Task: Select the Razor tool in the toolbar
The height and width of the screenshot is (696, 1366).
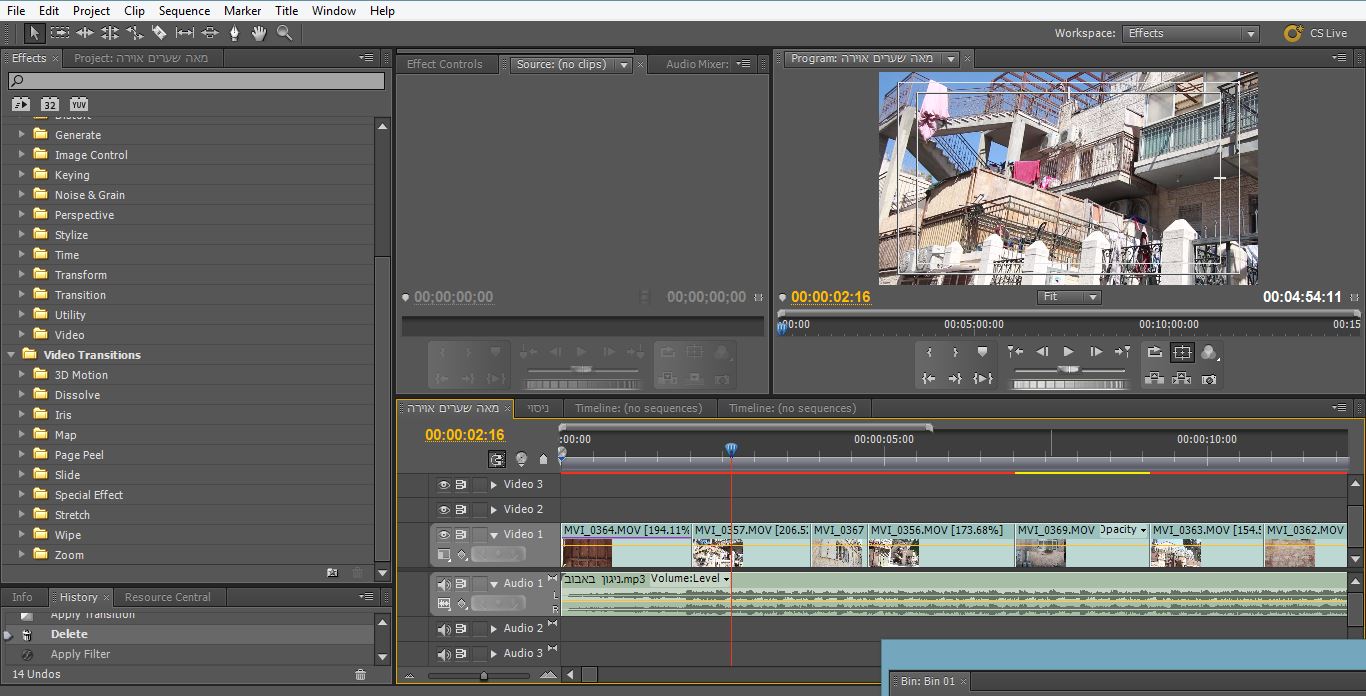Action: point(159,33)
